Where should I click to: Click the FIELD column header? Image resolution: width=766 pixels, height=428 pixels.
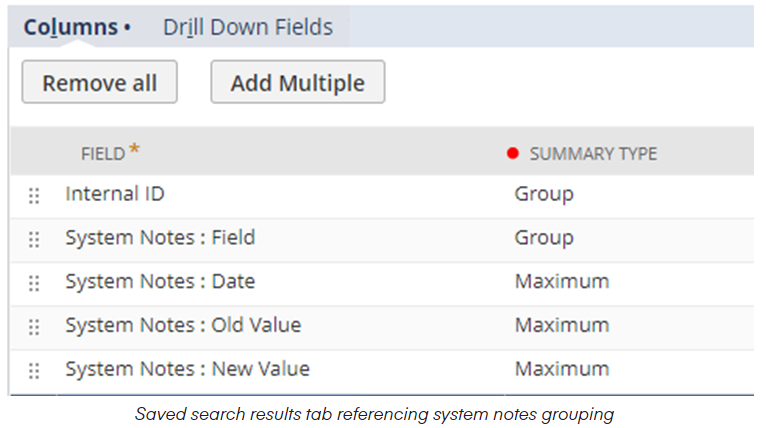coord(103,154)
